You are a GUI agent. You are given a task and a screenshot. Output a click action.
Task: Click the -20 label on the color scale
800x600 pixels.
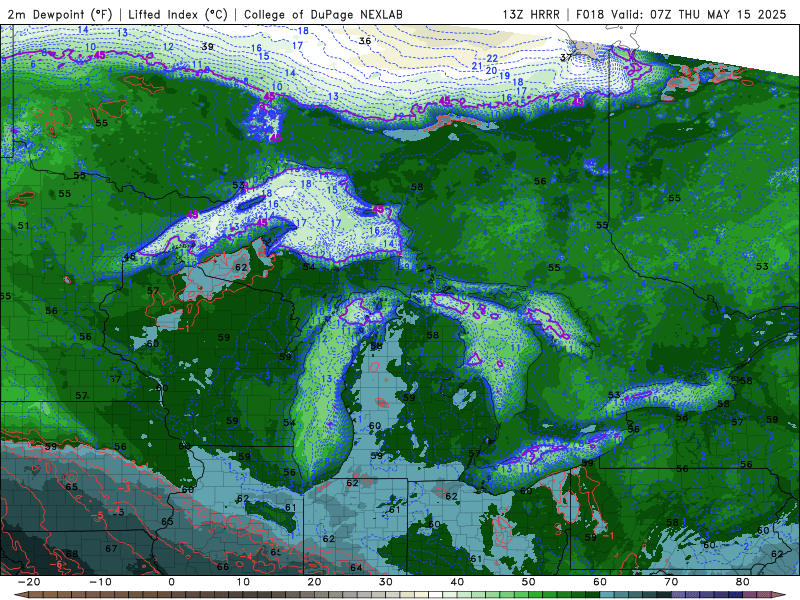coord(29,582)
